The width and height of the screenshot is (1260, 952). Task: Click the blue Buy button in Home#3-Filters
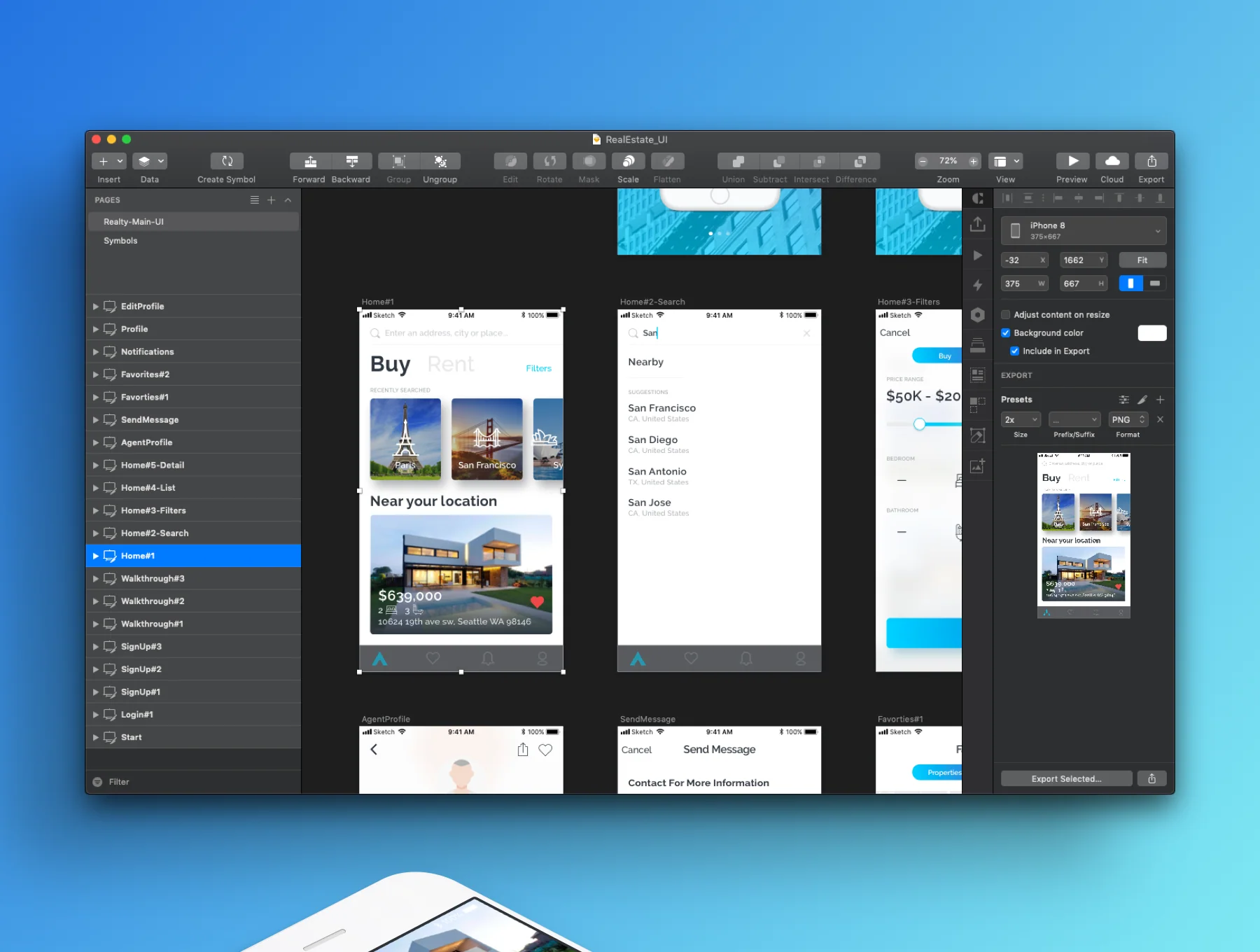937,356
